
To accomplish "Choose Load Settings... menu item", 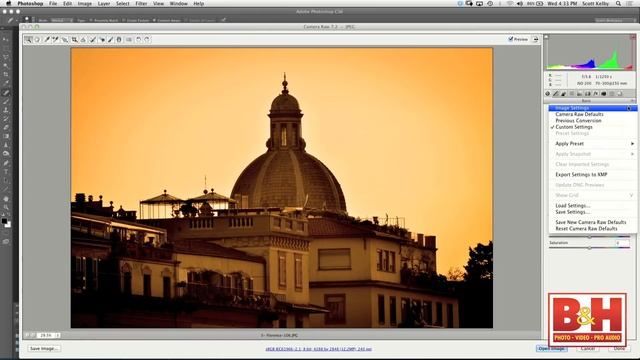I will pos(593,206).
